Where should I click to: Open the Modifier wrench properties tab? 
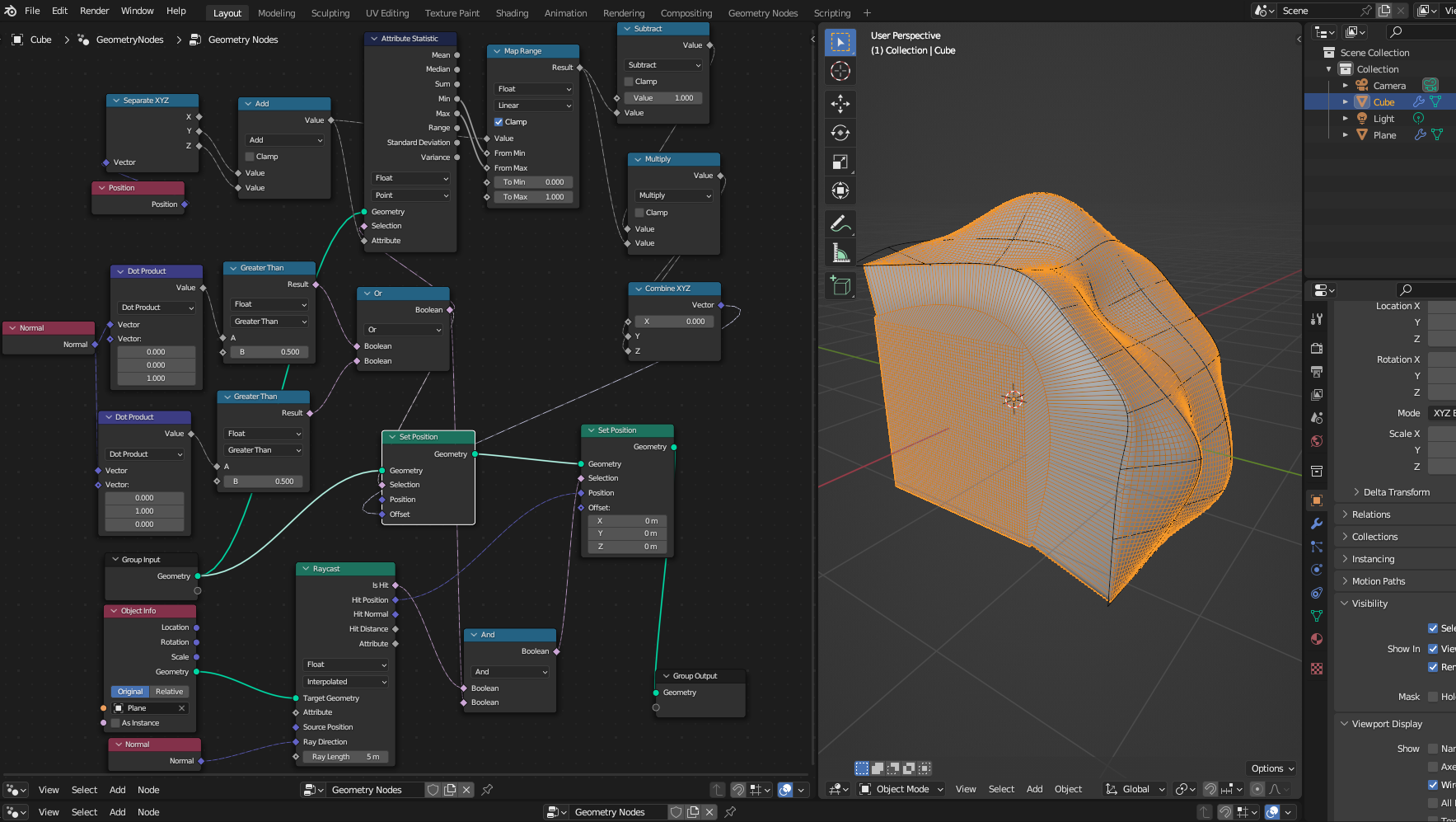(1317, 524)
